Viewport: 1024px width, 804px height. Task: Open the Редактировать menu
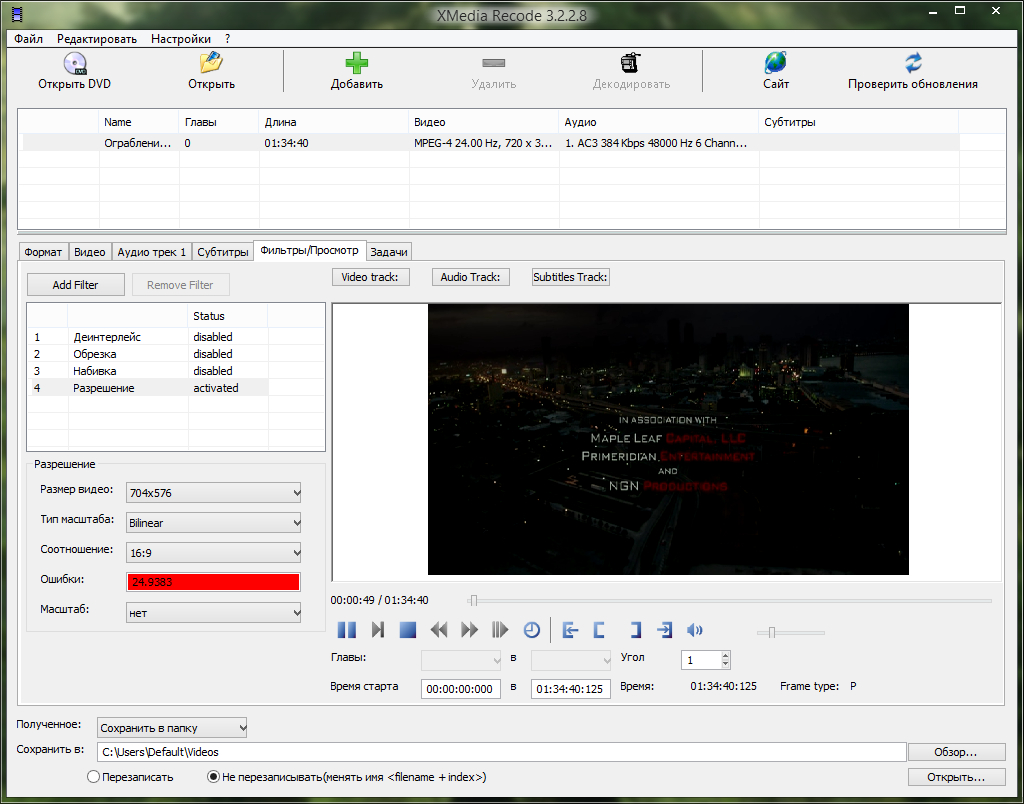(x=97, y=39)
